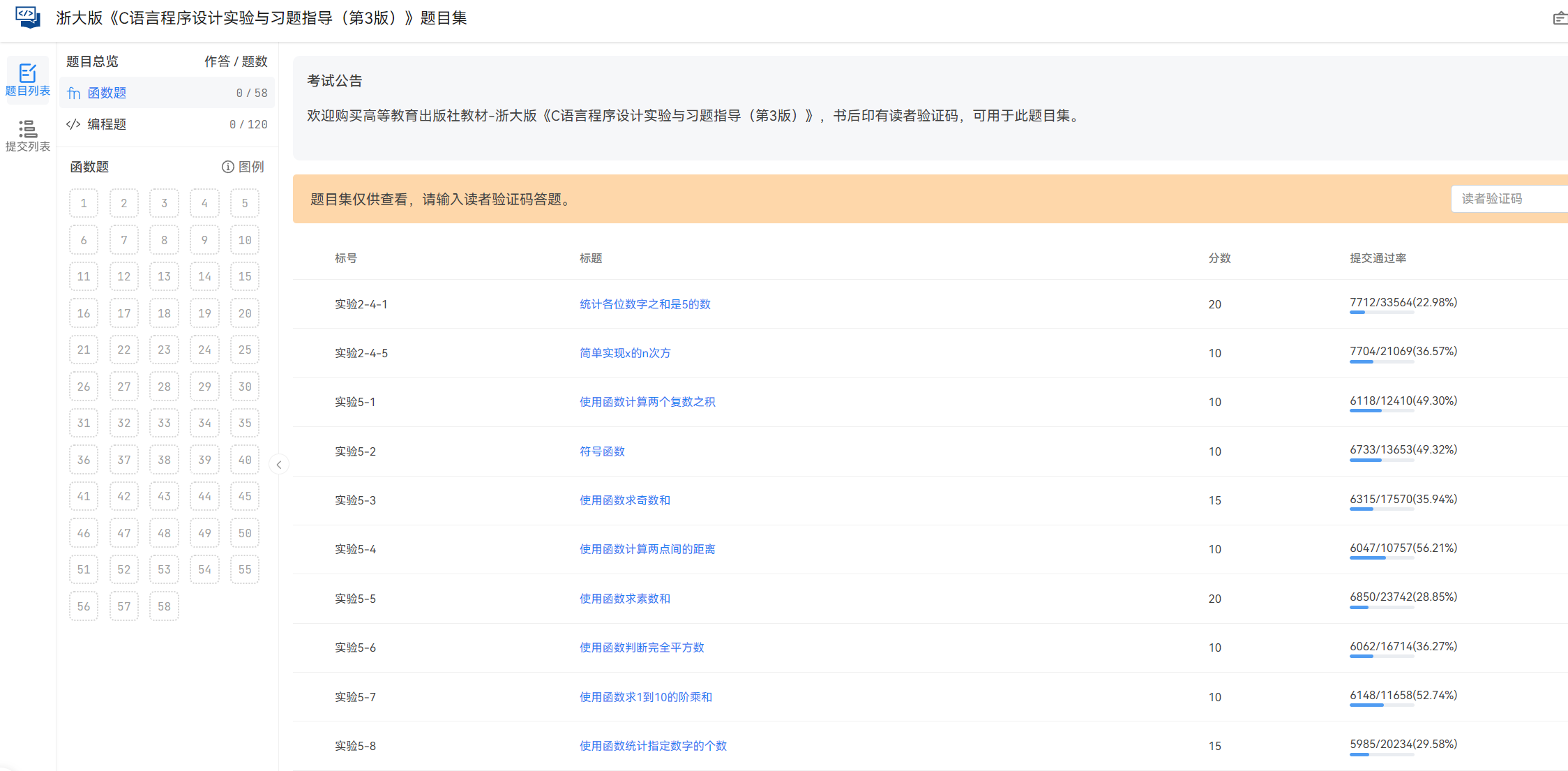This screenshot has height=771, width=1568.
Task: Click the </> 编程题 code icon
Action: point(73,124)
